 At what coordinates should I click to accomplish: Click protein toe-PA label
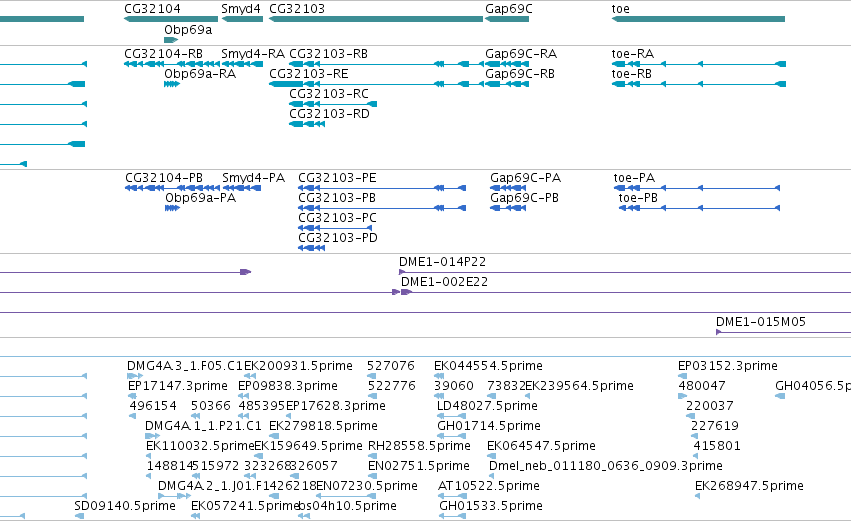[634, 178]
